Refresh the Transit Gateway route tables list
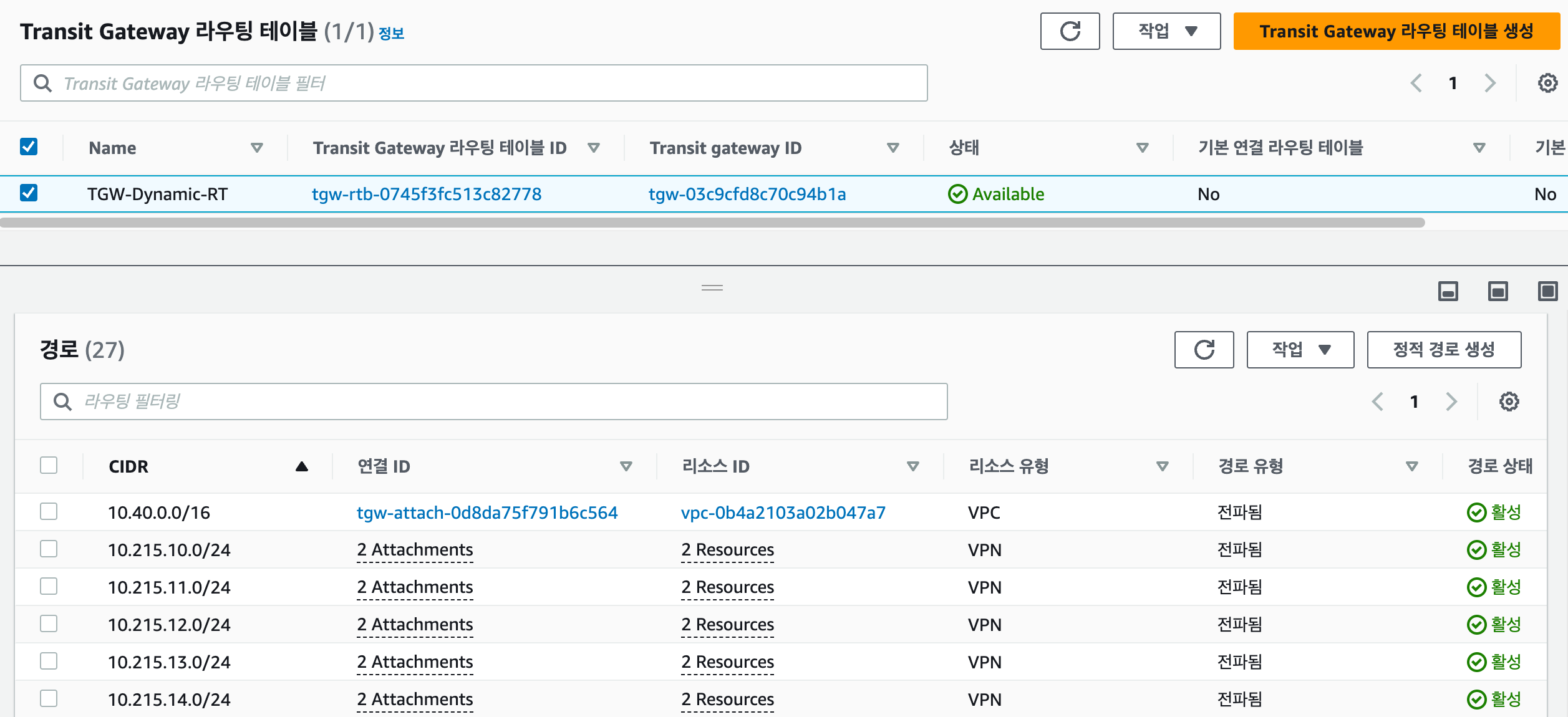The image size is (1568, 717). pyautogui.click(x=1070, y=31)
